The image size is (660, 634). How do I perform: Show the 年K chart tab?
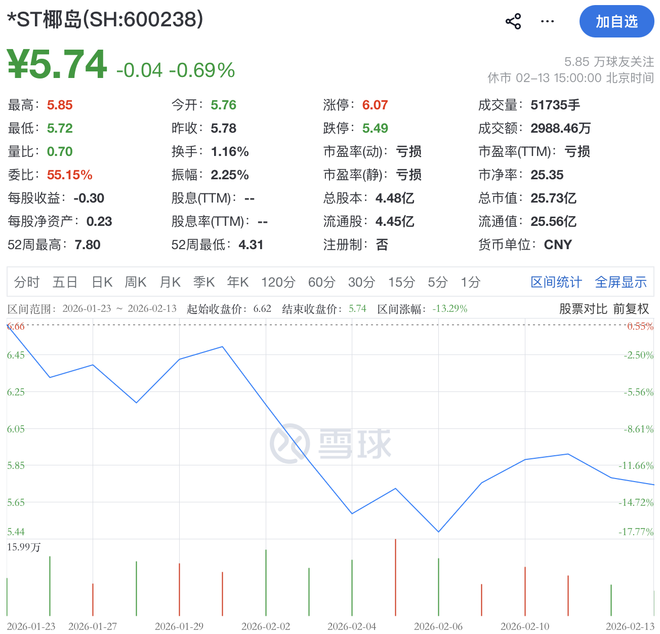238,282
